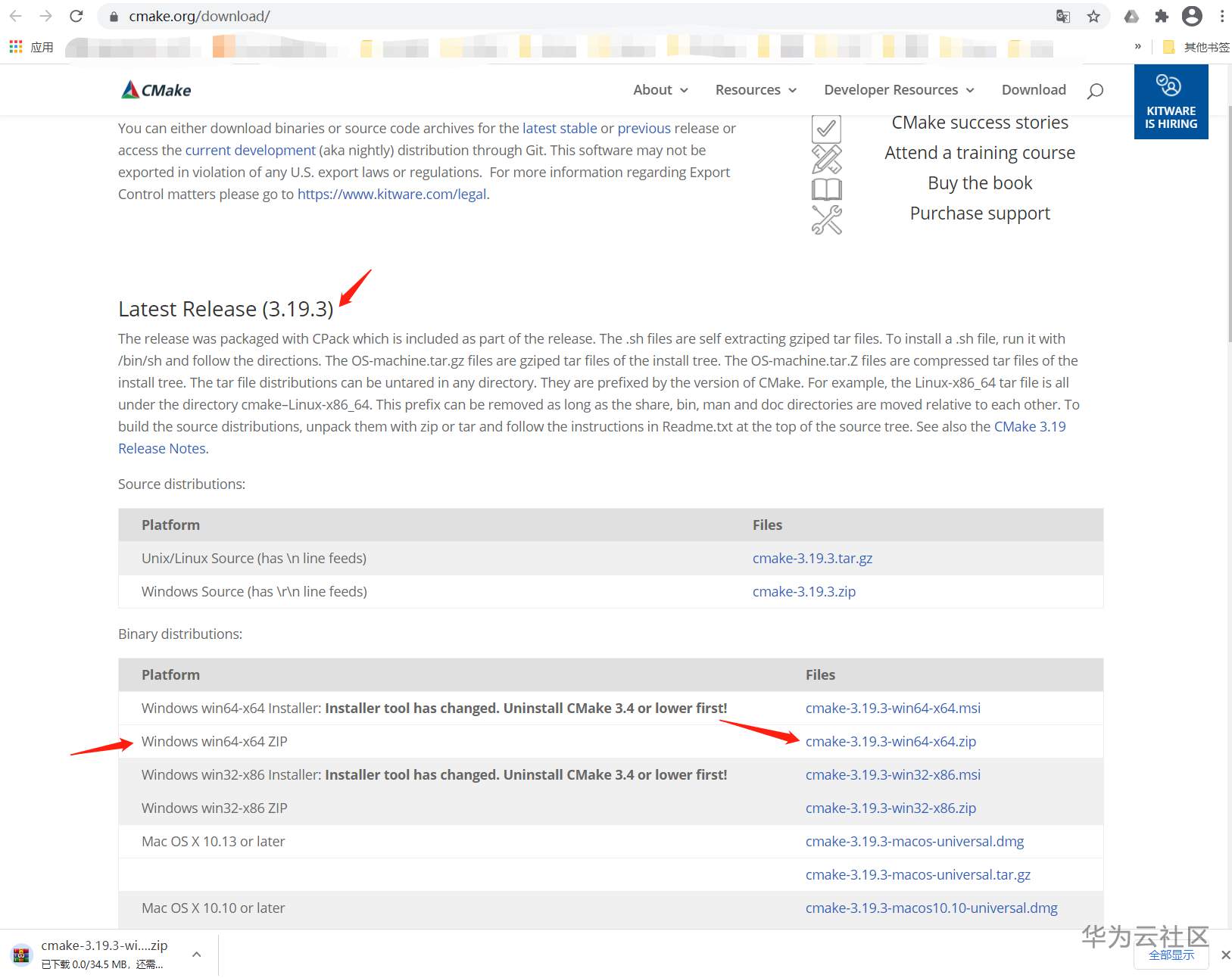Go to the Download nav item
The height and width of the screenshot is (978, 1232).
(1034, 90)
